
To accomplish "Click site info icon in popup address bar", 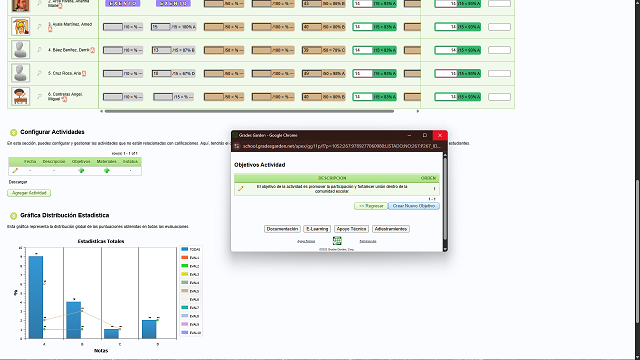I will pos(237,146).
